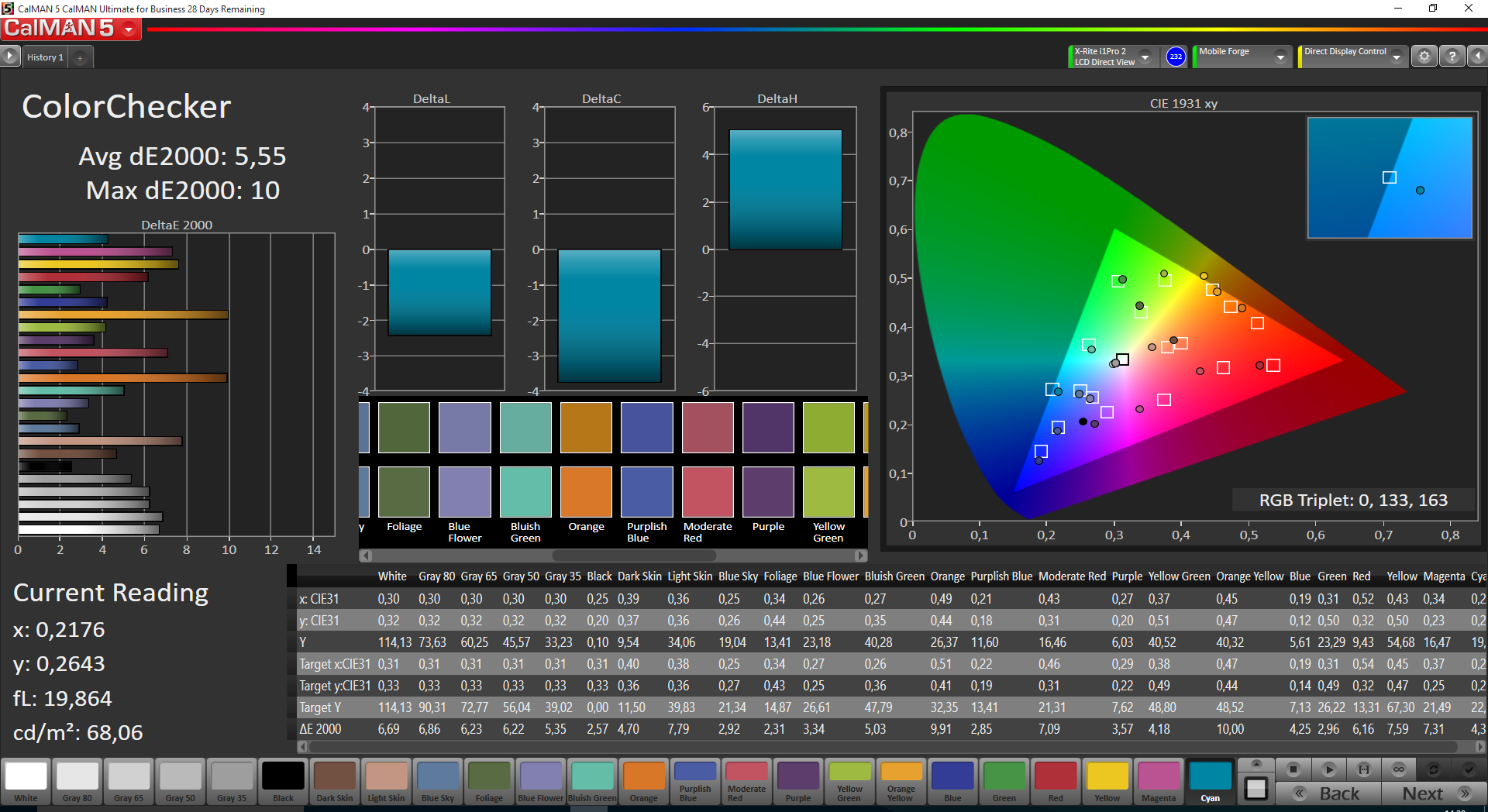Toggle continuous reading infinity icon
The height and width of the screenshot is (812, 1488).
(x=1398, y=769)
